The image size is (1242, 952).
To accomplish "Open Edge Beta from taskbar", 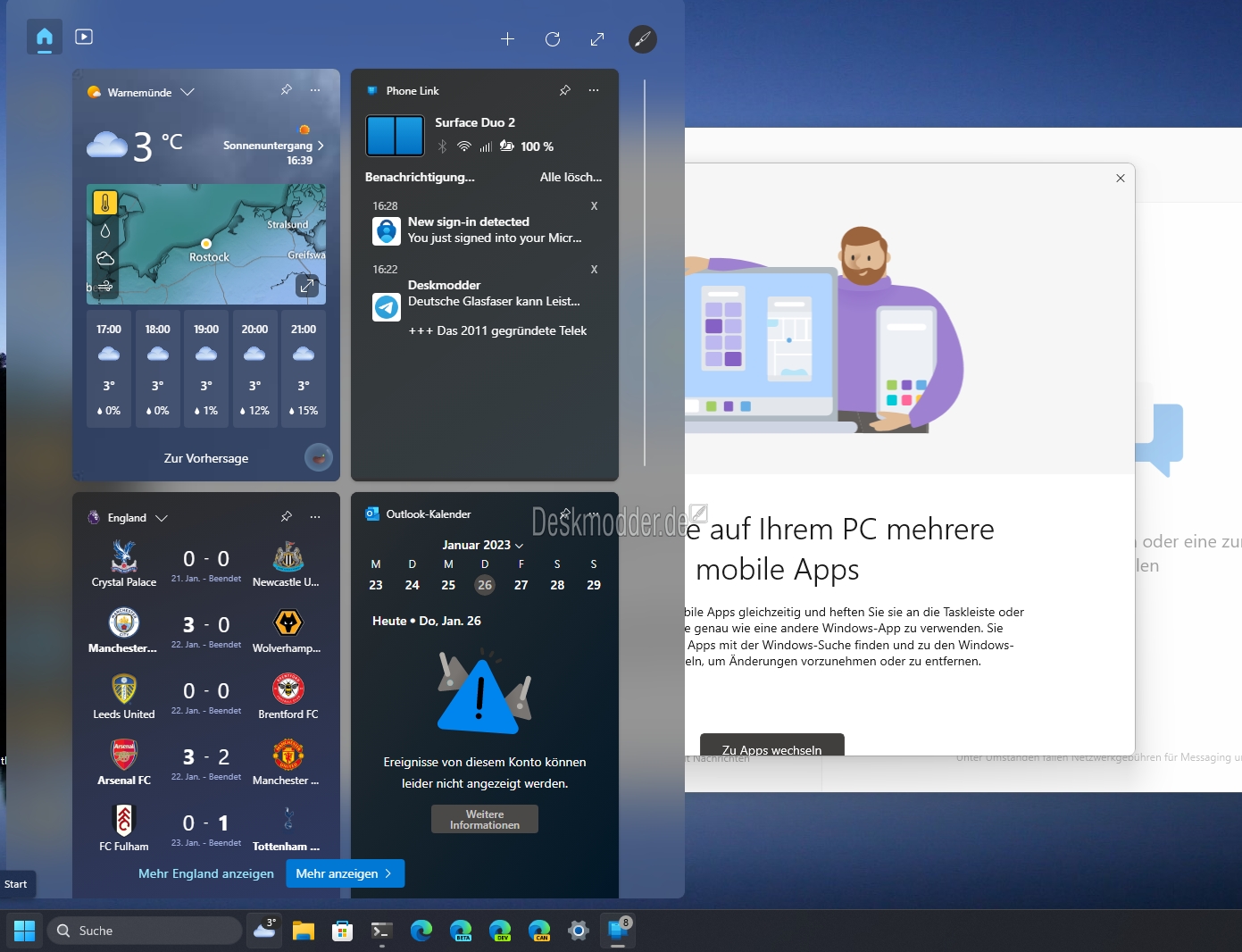I will (x=461, y=931).
